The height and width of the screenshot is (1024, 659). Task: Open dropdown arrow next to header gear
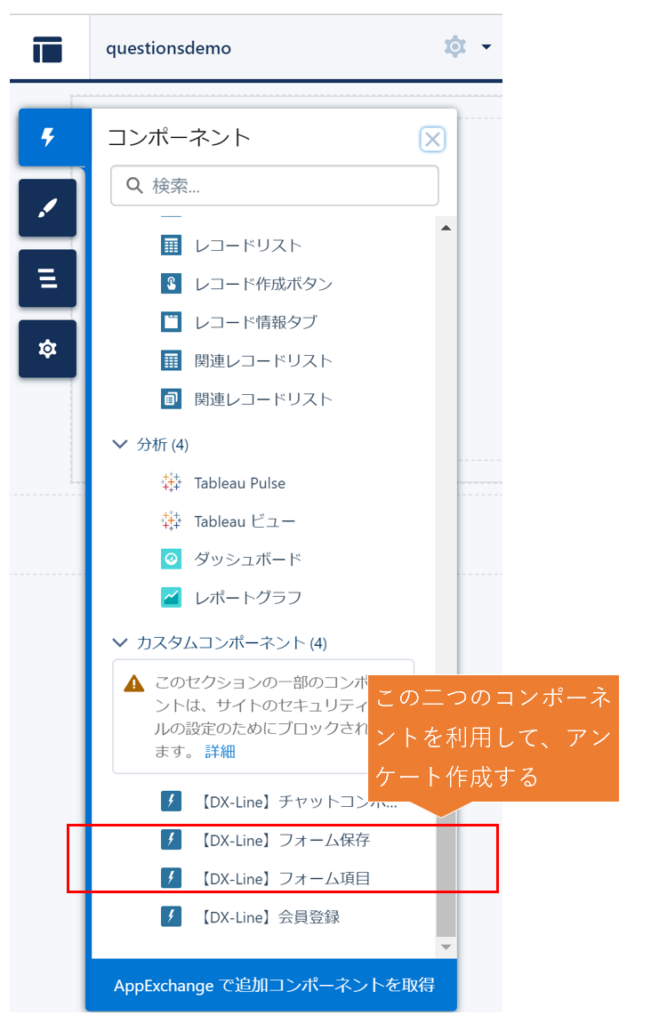(x=486, y=47)
